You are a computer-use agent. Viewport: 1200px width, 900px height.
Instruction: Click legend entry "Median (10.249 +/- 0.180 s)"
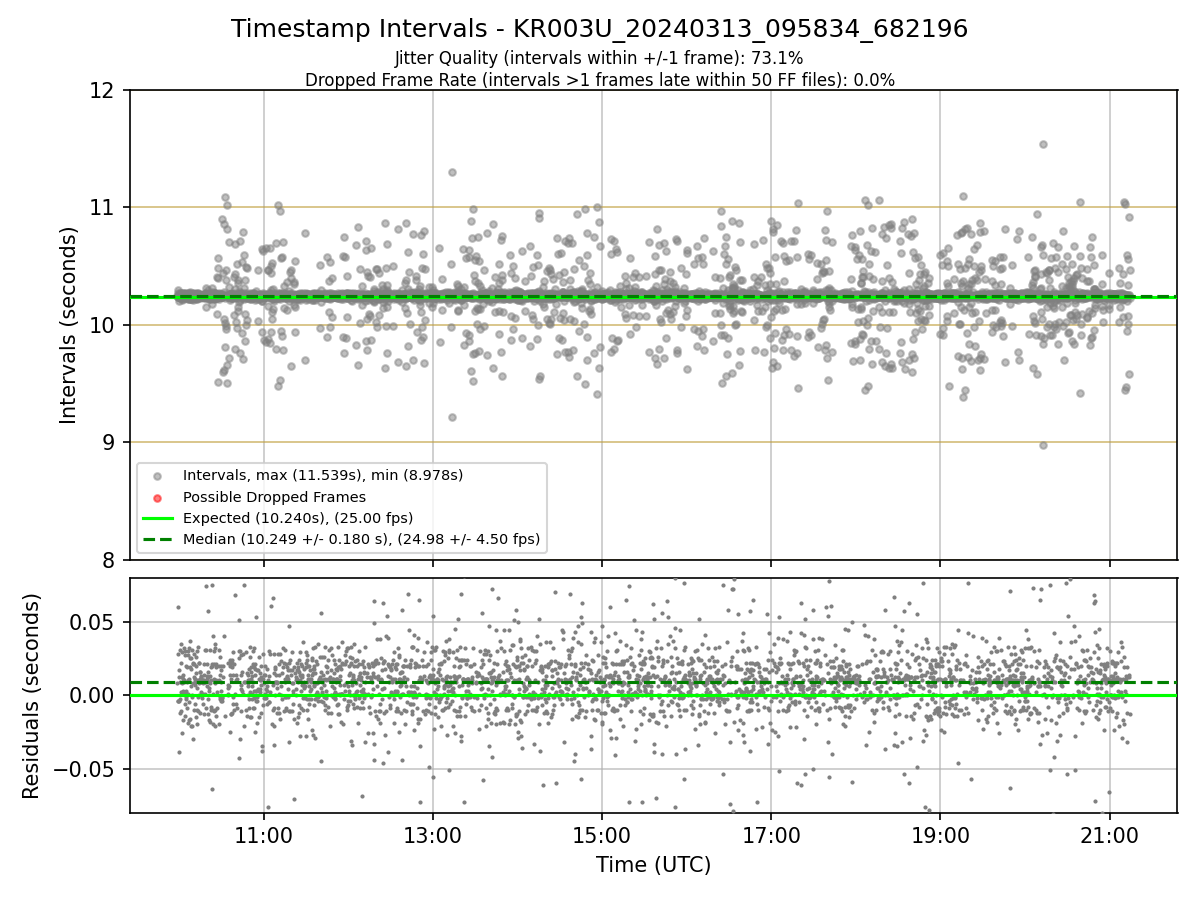pyautogui.click(x=361, y=539)
